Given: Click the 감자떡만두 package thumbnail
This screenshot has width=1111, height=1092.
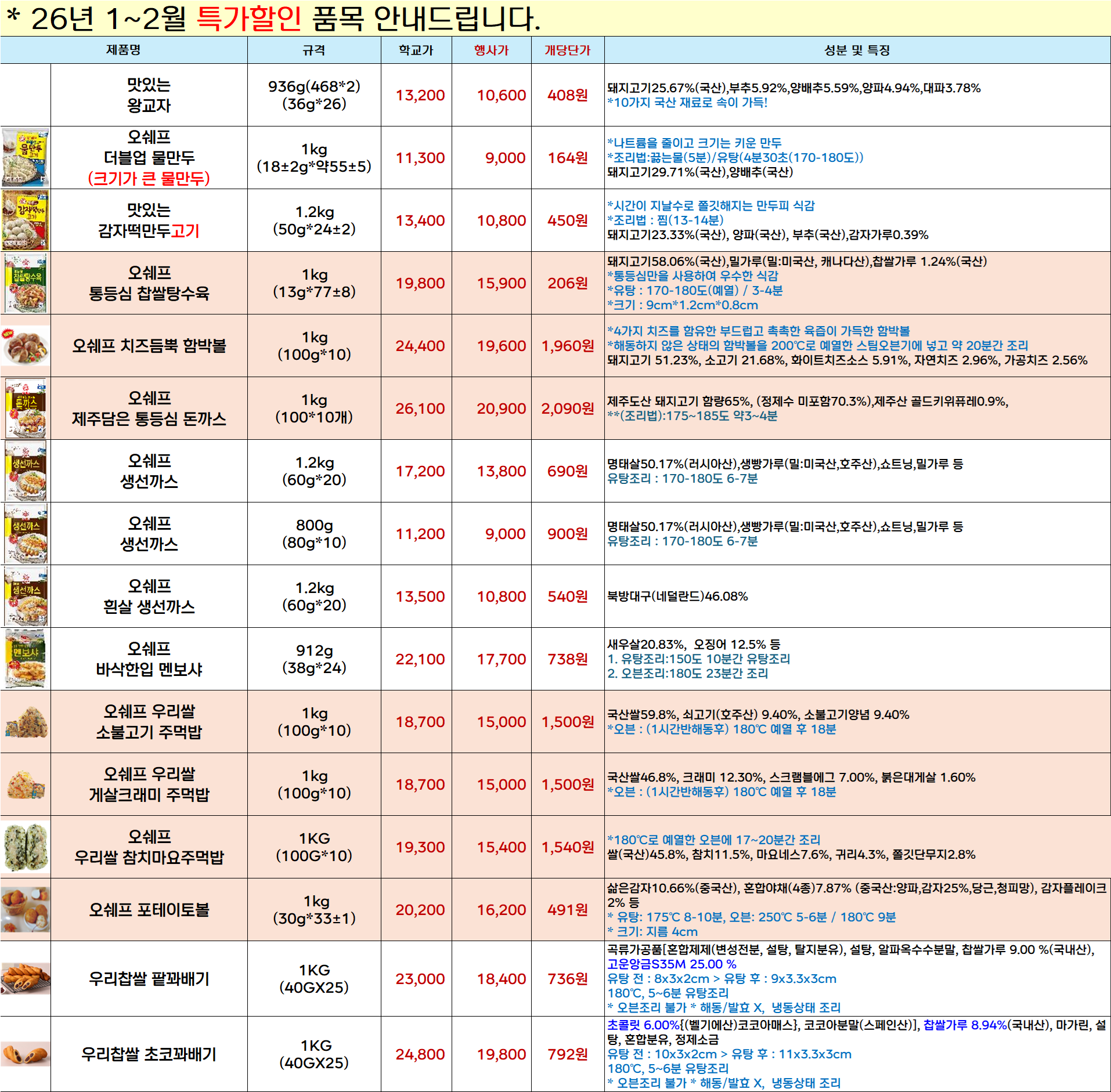Looking at the screenshot, I should click(26, 220).
